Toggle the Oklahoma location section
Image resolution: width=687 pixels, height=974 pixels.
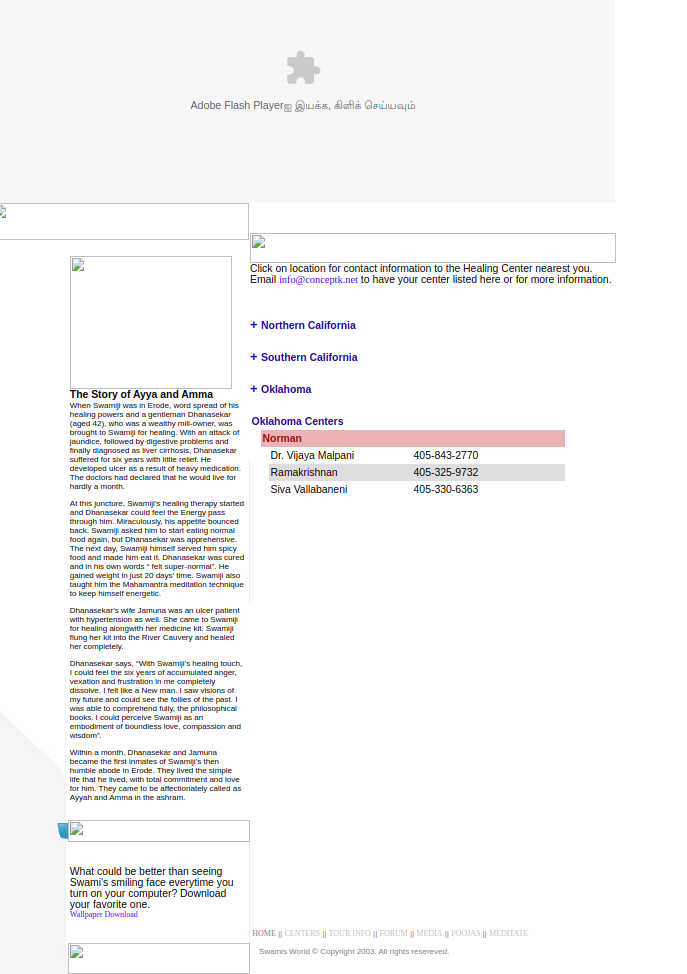coord(285,389)
